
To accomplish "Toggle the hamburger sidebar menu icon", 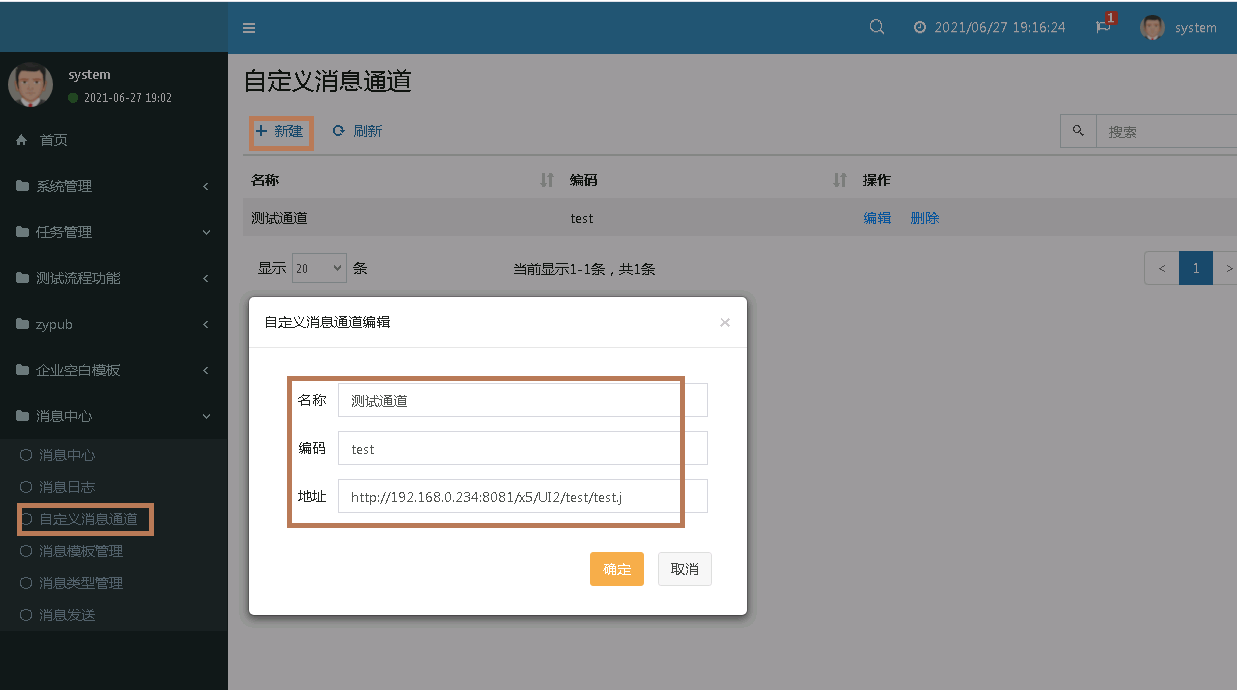I will click(249, 28).
